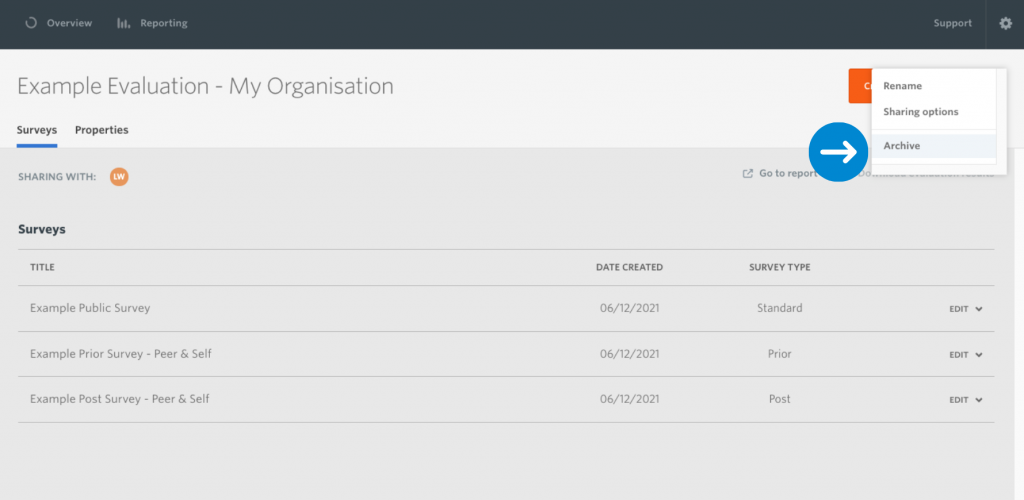Click the Overview circle icon
The height and width of the screenshot is (500, 1024).
(31, 23)
